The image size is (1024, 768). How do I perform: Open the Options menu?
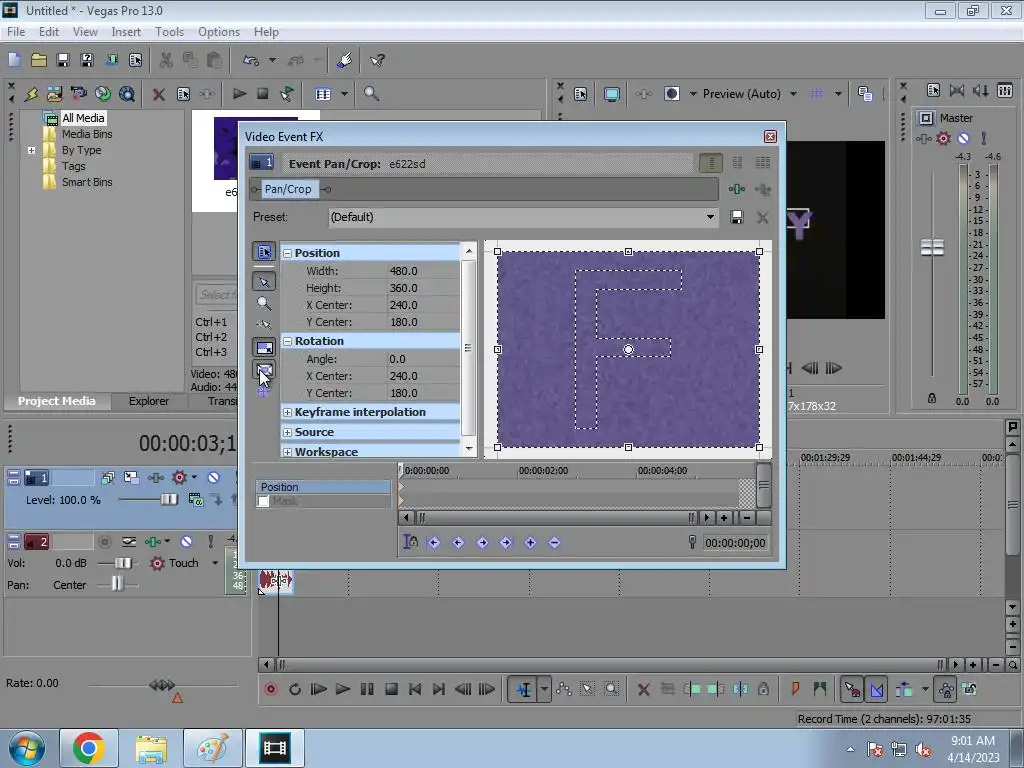219,31
